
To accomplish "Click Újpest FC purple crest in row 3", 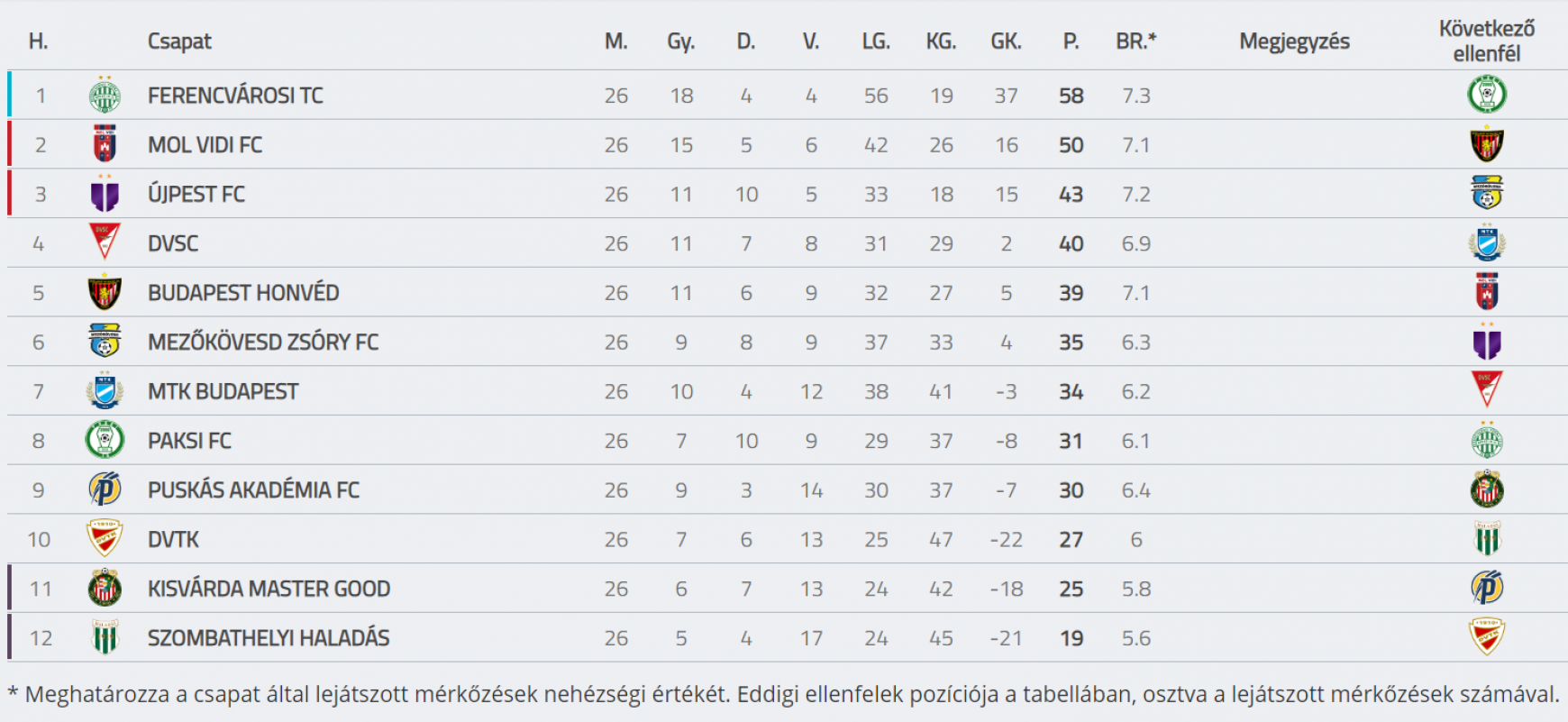I will click(x=105, y=194).
